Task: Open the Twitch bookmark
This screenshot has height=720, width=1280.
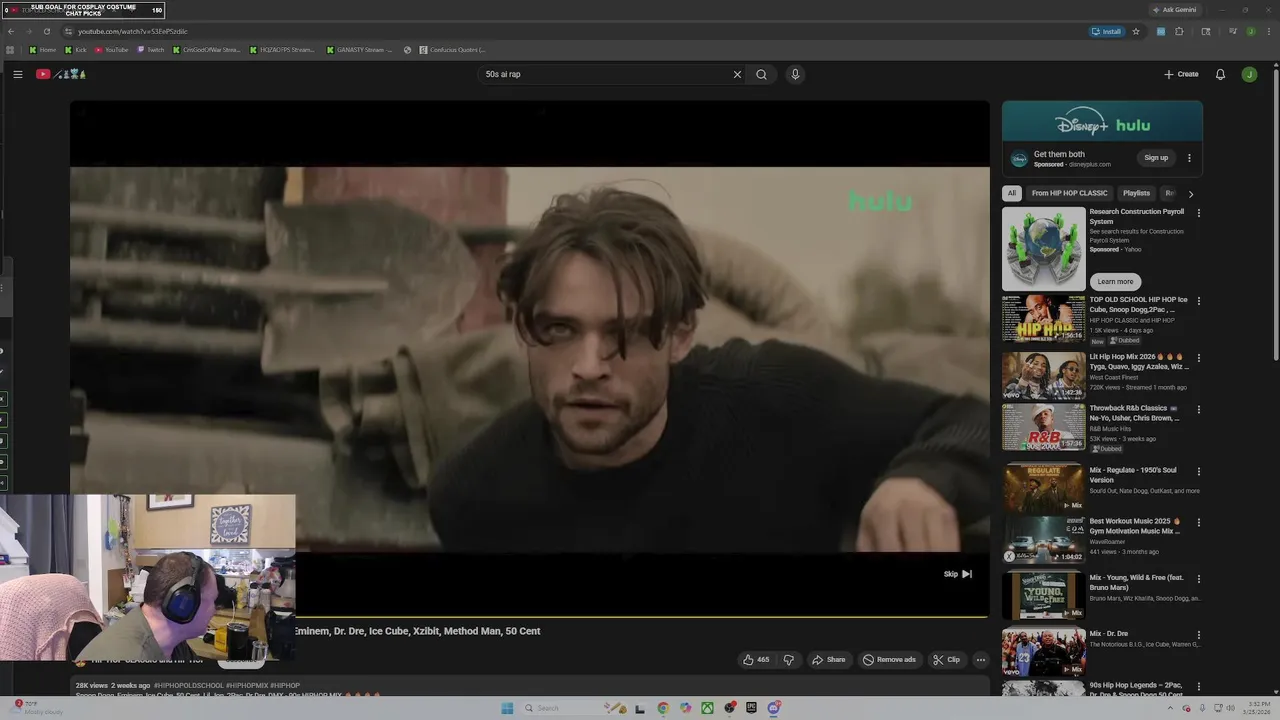Action: tap(151, 49)
